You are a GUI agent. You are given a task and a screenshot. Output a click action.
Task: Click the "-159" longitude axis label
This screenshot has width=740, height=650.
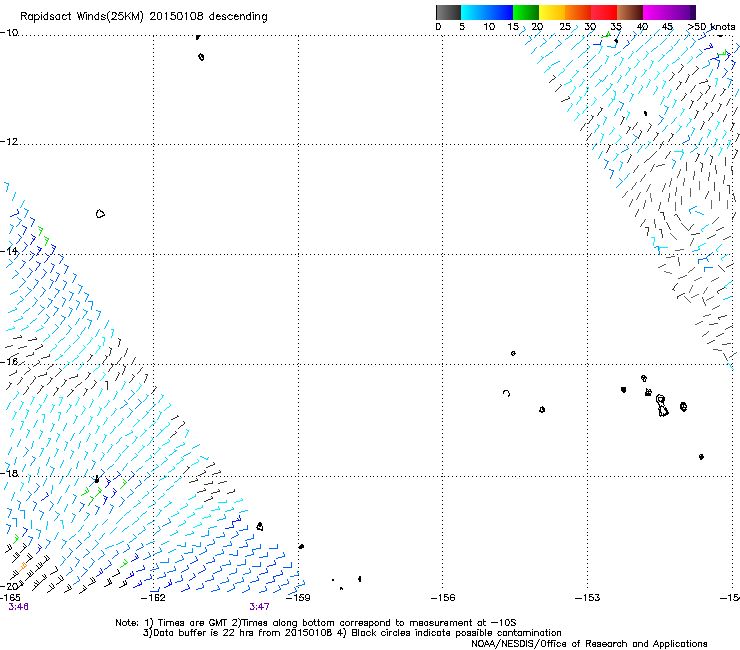tap(298, 598)
